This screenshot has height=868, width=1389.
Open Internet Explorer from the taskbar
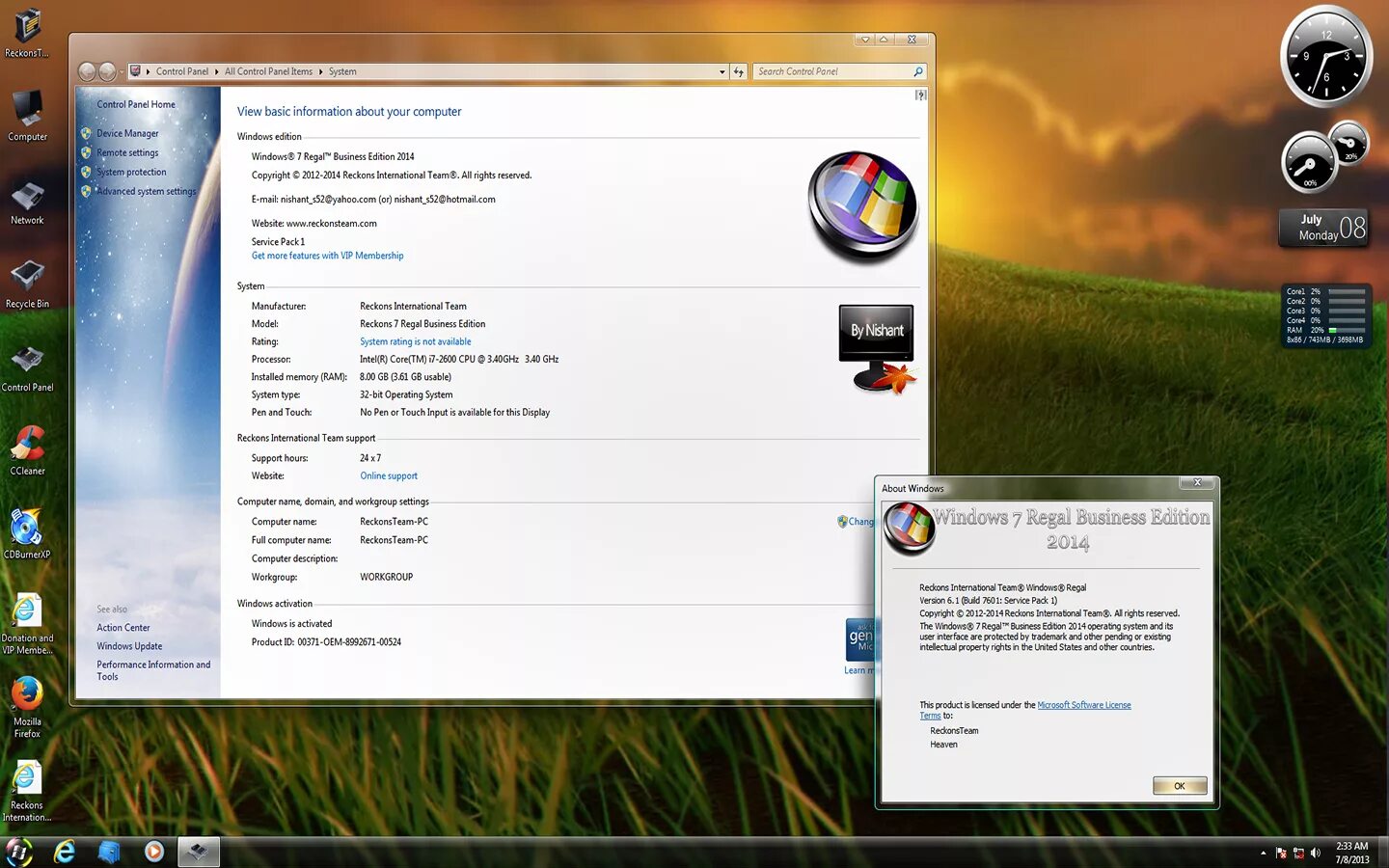coord(65,852)
